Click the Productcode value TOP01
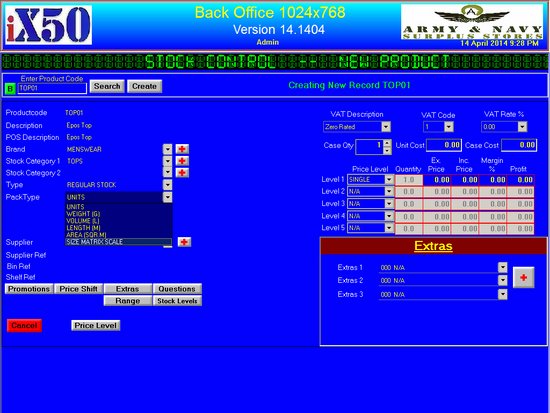This screenshot has width=550, height=413. coord(74,113)
